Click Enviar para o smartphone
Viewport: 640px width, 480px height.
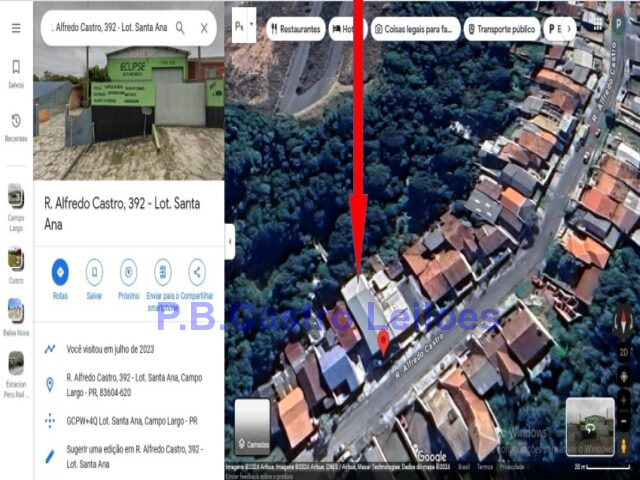162,286
